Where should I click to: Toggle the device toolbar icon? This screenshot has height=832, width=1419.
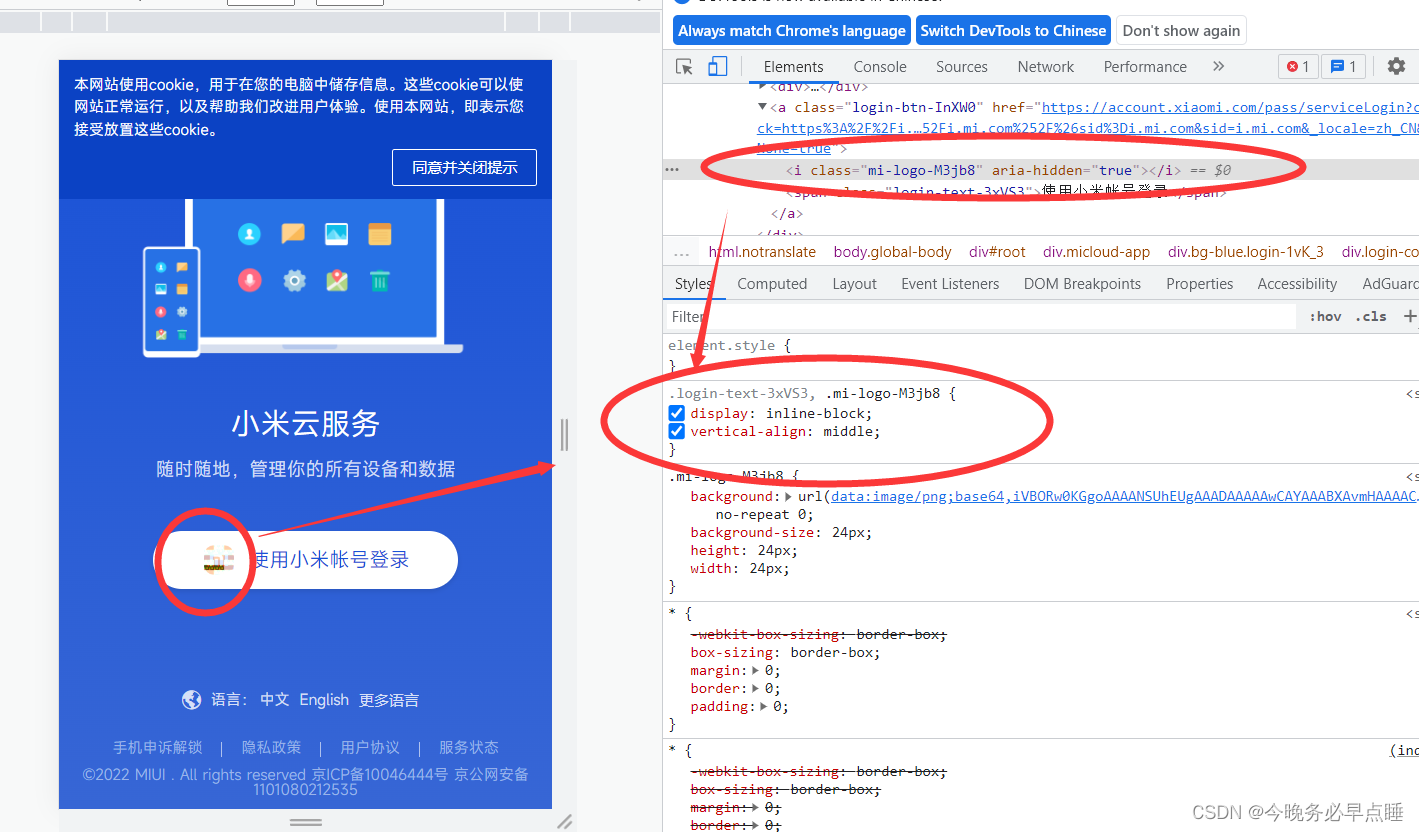(x=717, y=67)
